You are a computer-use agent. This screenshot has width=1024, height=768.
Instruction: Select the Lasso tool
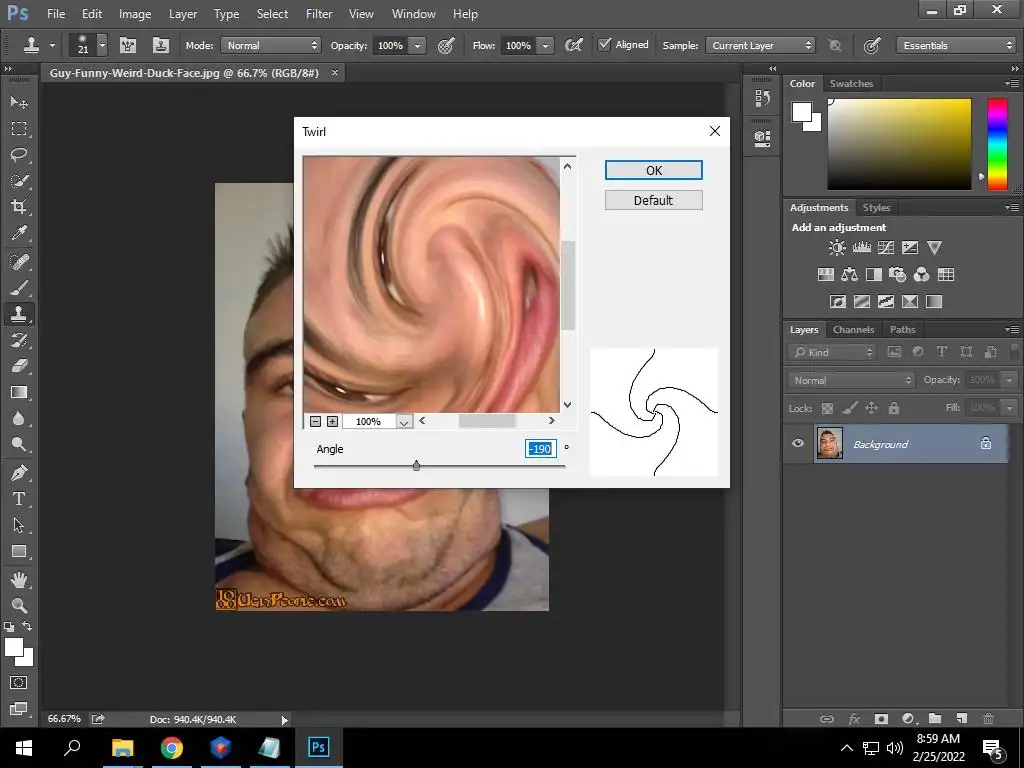pyautogui.click(x=18, y=155)
